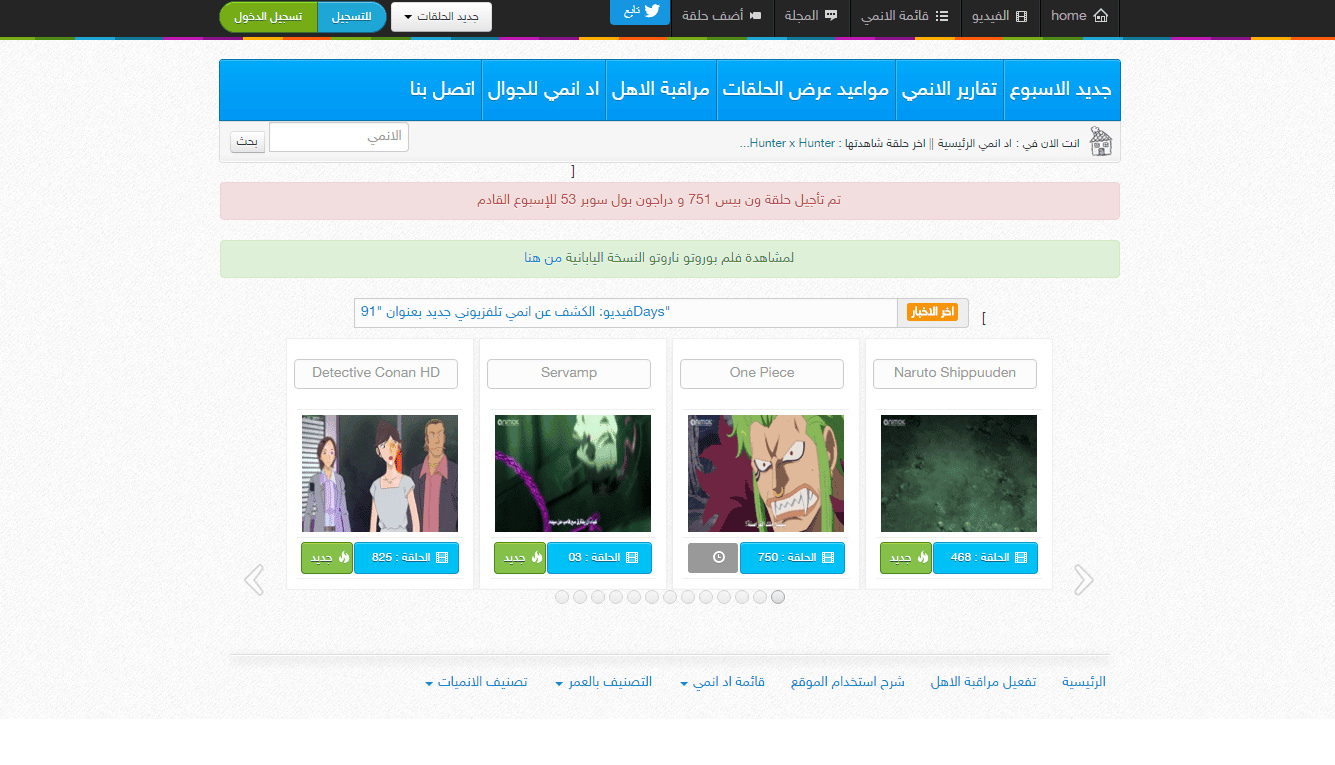This screenshot has width=1335, height=765.
Task: Click the الانمي search input field
Action: click(x=338, y=137)
